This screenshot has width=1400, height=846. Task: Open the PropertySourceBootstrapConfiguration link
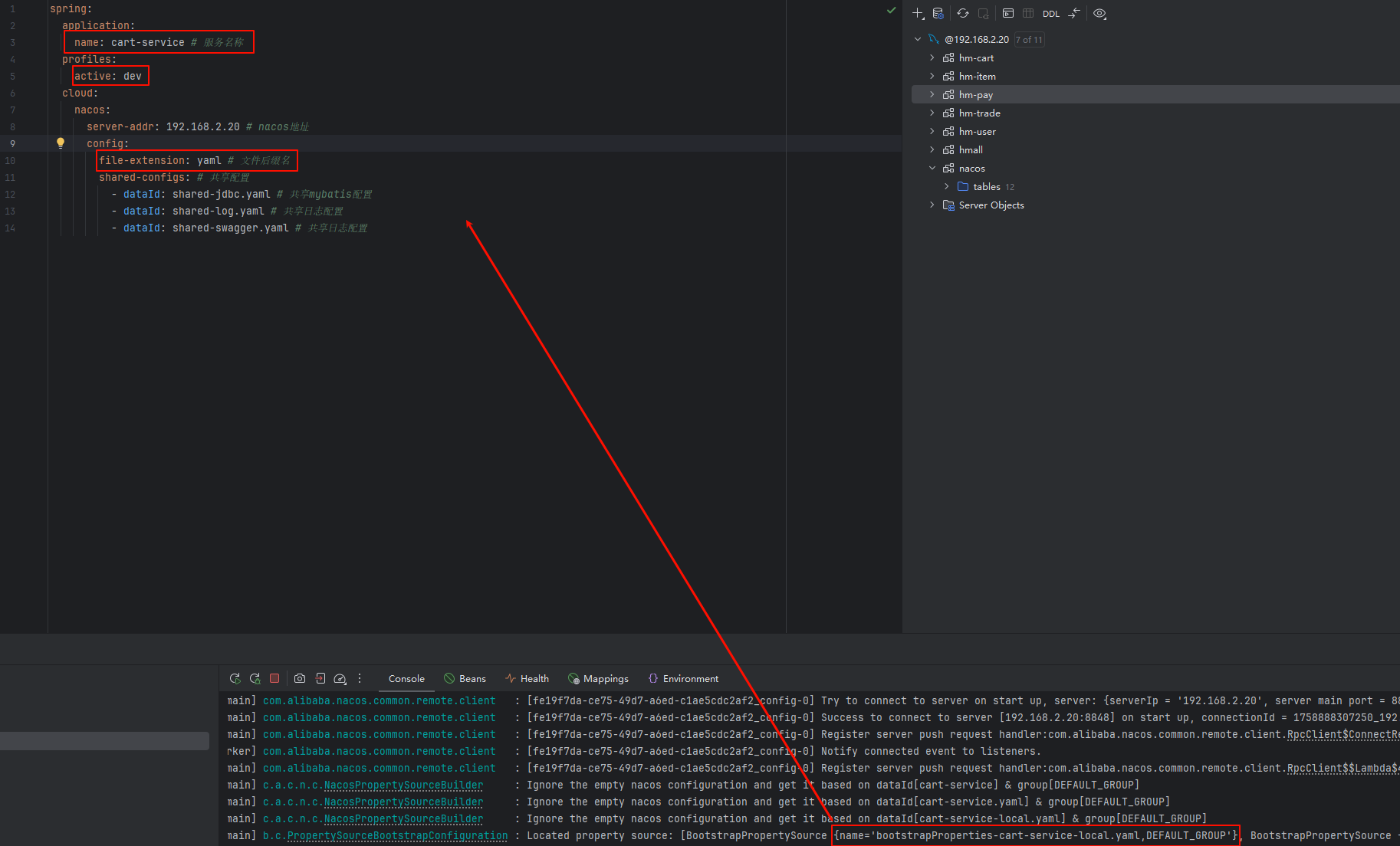click(x=397, y=835)
